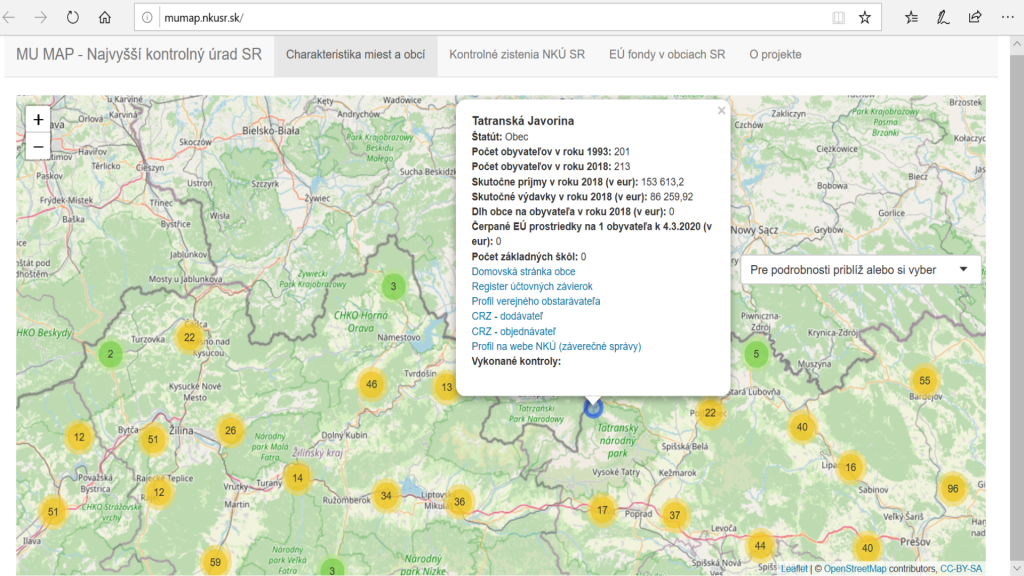Click cluster marker 22 near Čadca

coord(189,338)
